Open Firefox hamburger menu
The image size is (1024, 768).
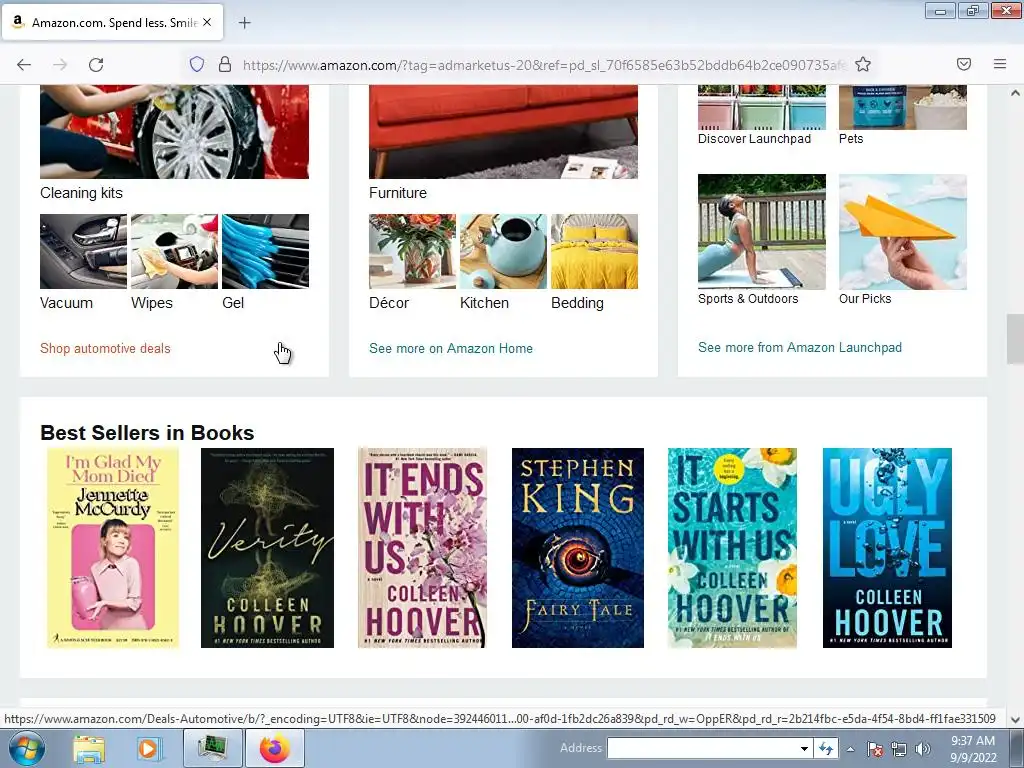(x=1000, y=64)
